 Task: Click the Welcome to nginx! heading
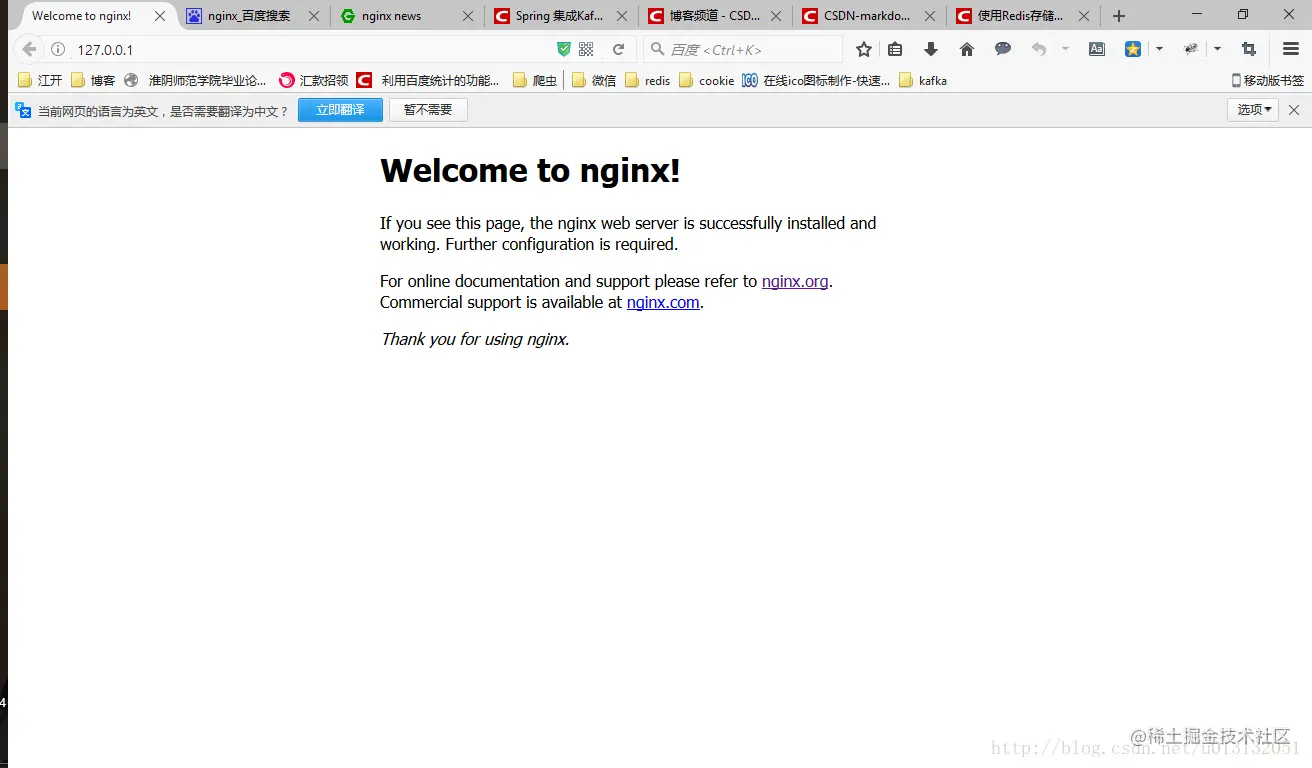point(530,170)
